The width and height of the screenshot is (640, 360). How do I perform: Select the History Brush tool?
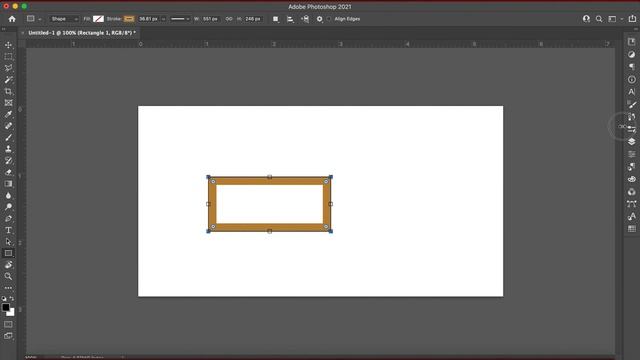[x=8, y=161]
